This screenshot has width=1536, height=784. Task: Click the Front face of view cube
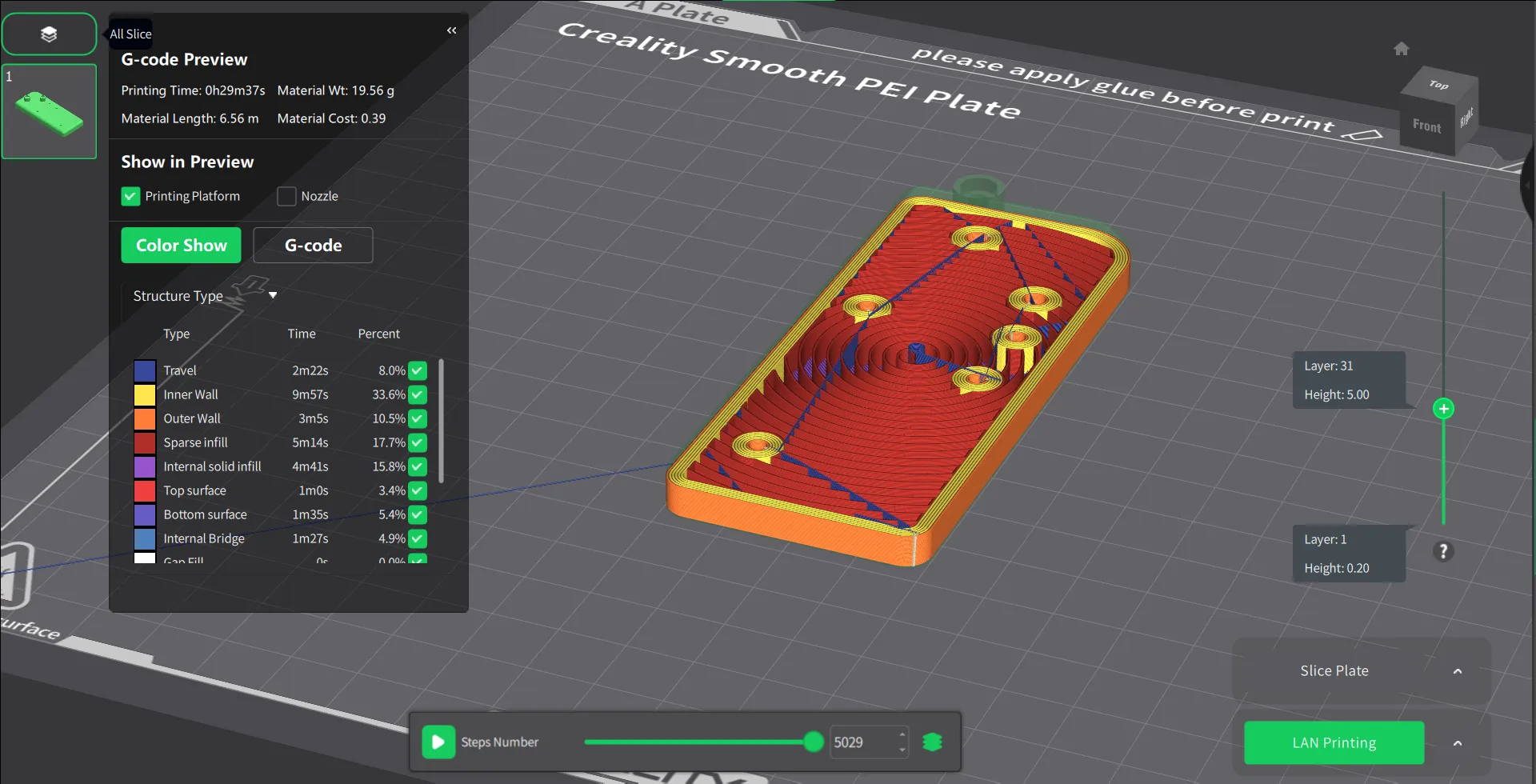click(x=1426, y=126)
